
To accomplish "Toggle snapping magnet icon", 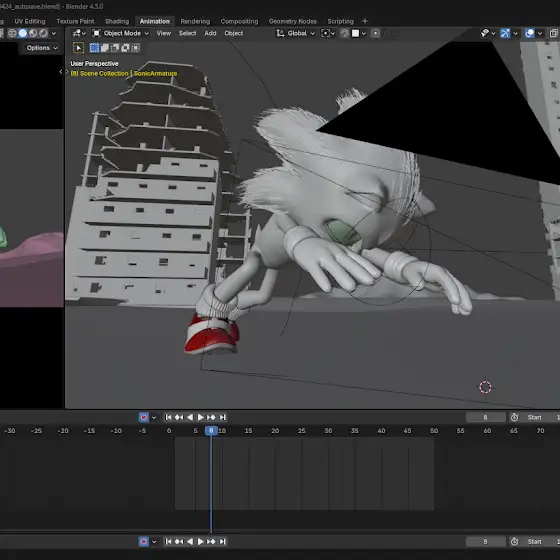I will pos(344,33).
